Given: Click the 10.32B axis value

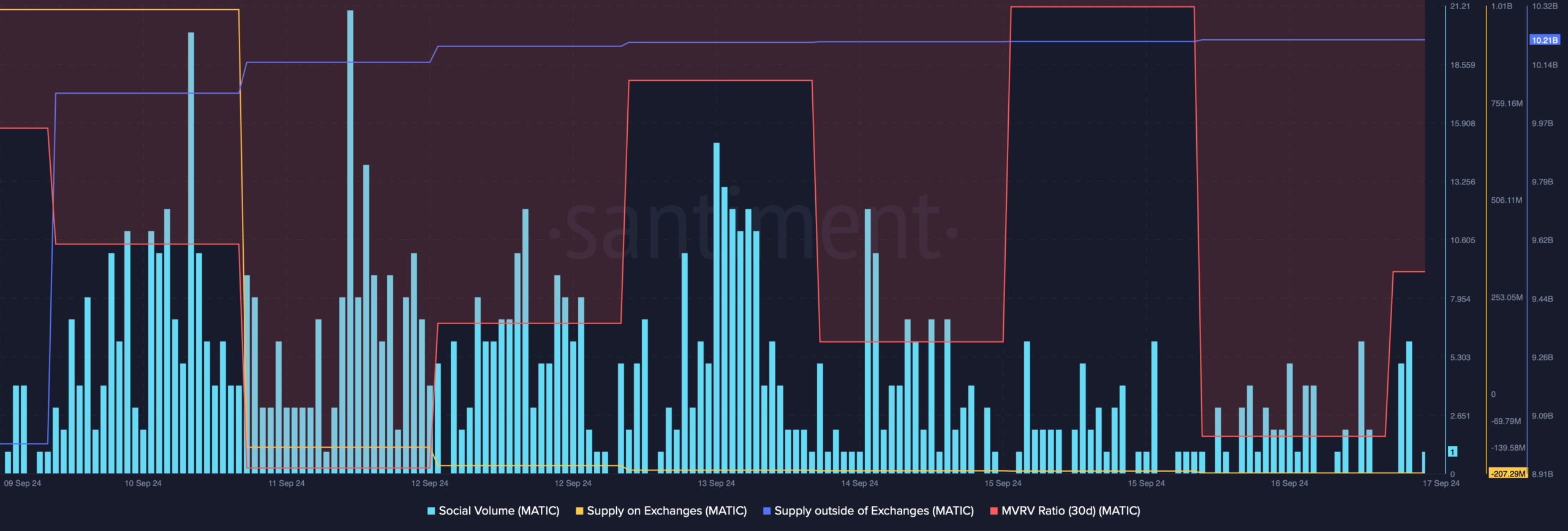Looking at the screenshot, I should (1545, 6).
